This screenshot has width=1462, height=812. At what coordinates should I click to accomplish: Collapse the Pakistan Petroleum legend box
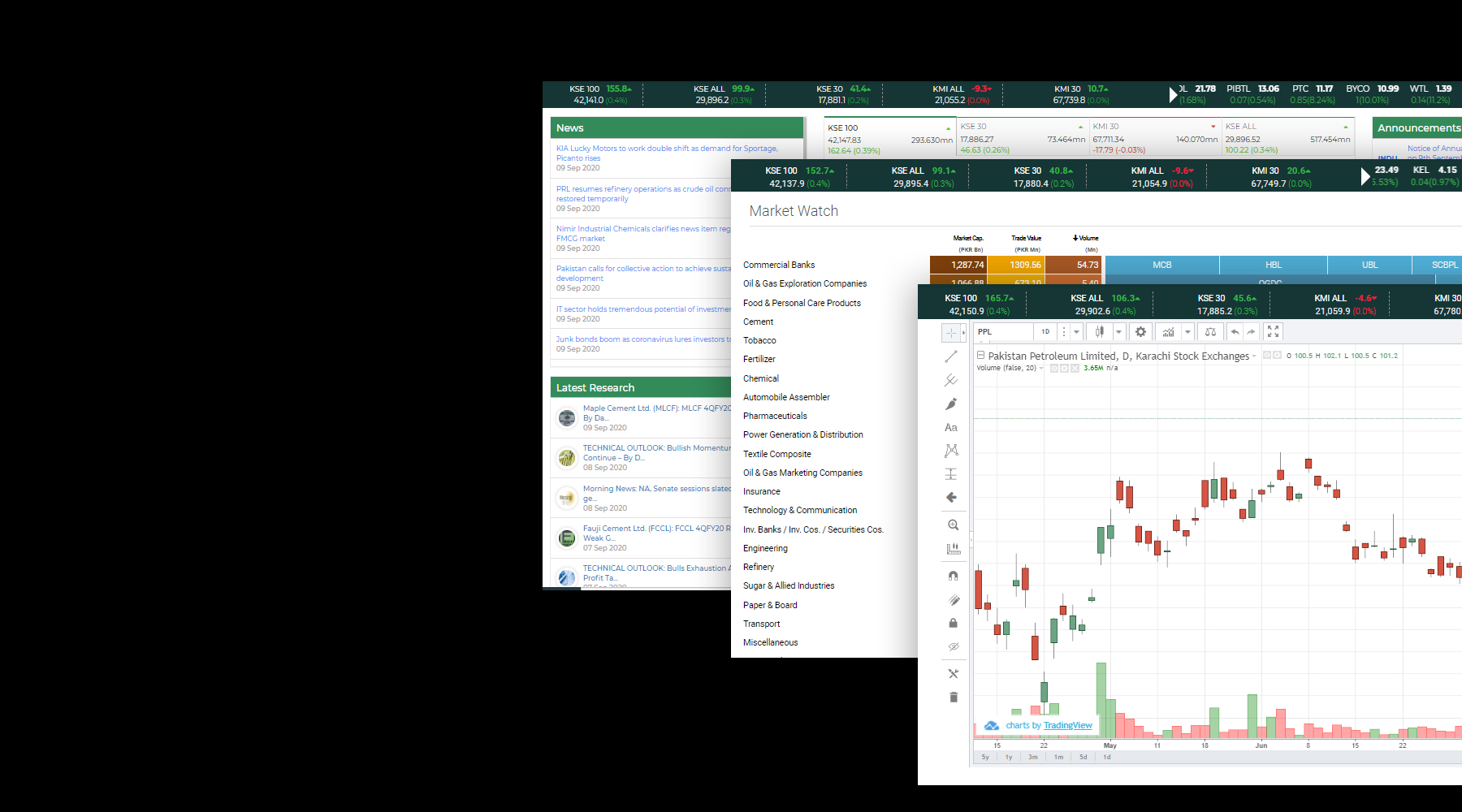(x=980, y=356)
